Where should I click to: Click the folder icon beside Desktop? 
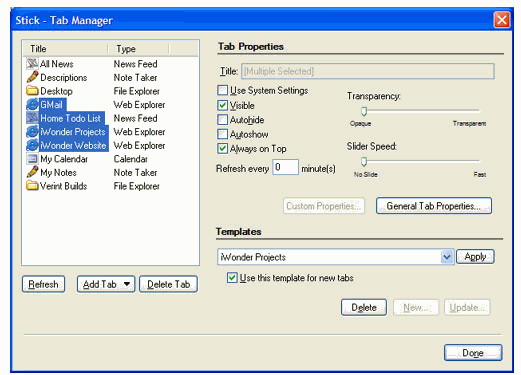coord(32,91)
